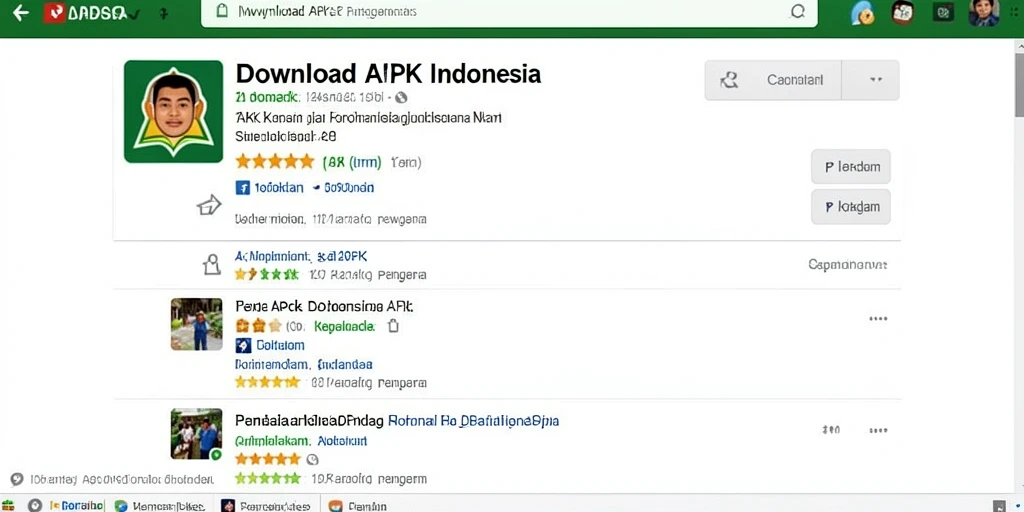This screenshot has height=512, width=1024.
Task: Open the three-dots menu for Pendaiaarldlca row
Action: [878, 430]
